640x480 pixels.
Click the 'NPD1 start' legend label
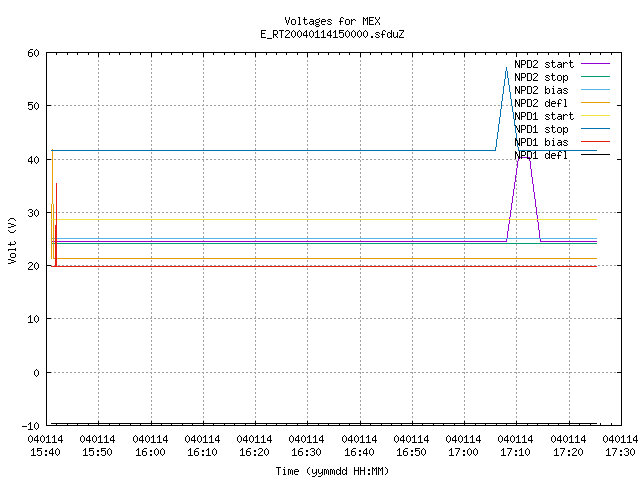coord(544,116)
